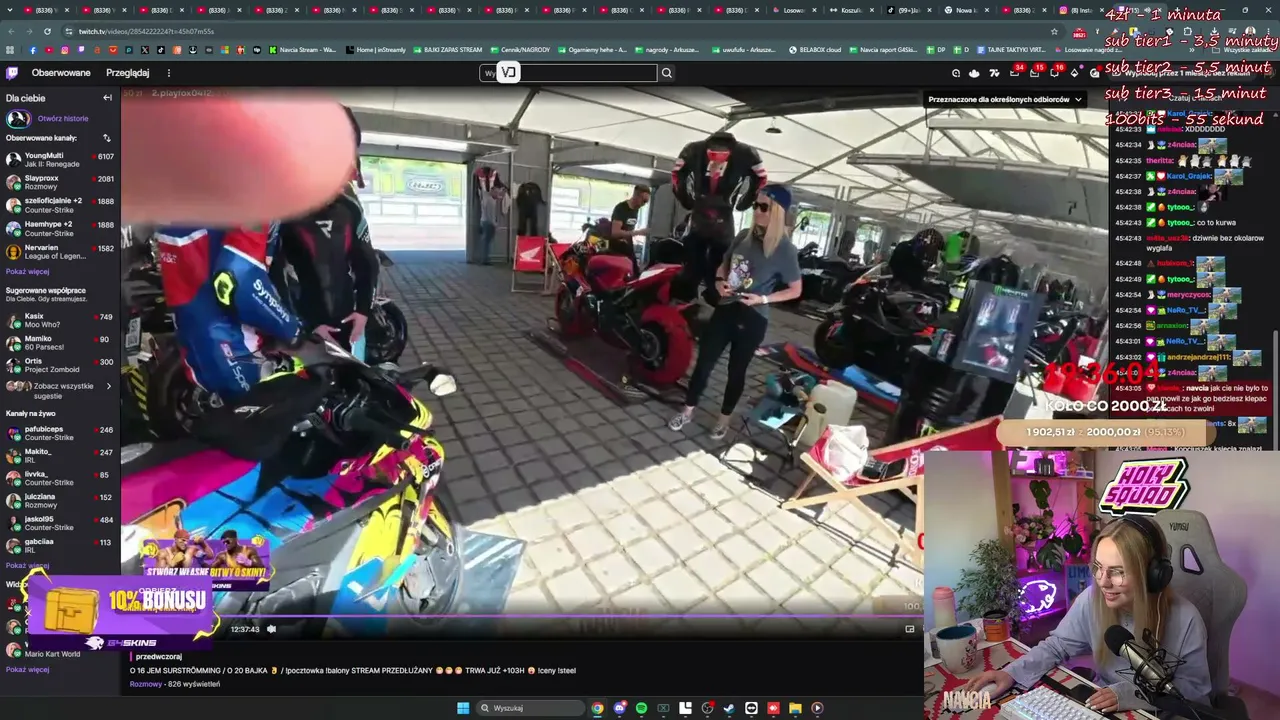Open the Facebook bookmark icon
The width and height of the screenshot is (1280, 720).
coord(32,50)
